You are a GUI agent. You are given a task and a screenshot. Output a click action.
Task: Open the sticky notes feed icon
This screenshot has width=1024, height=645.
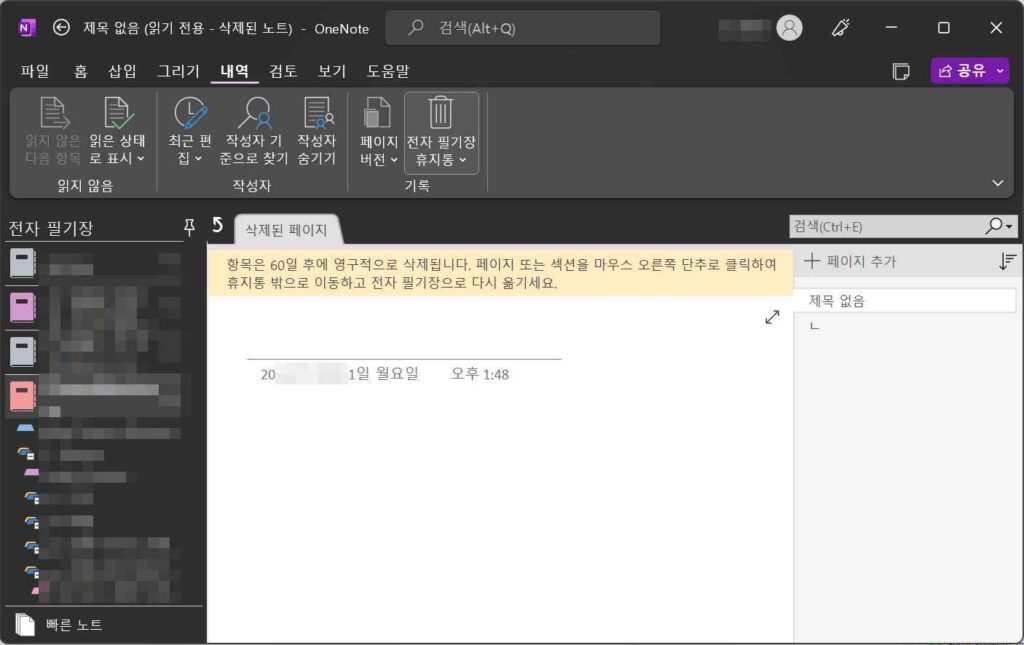pyautogui.click(x=901, y=71)
